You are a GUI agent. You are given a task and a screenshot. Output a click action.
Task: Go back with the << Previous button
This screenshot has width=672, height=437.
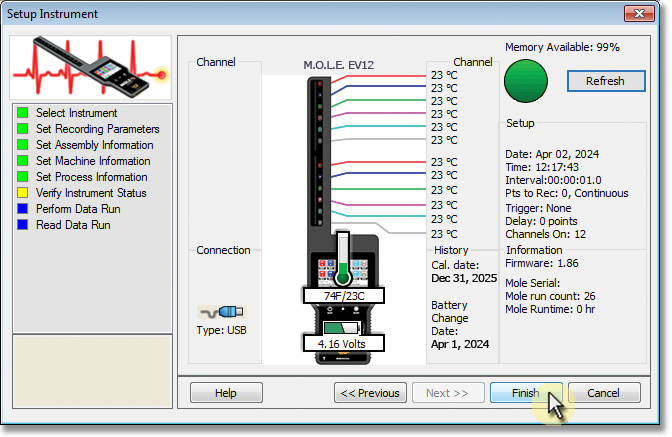[x=370, y=392]
